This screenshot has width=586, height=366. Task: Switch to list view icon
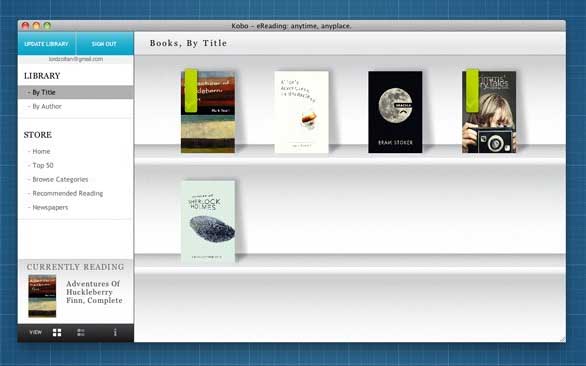click(x=81, y=332)
